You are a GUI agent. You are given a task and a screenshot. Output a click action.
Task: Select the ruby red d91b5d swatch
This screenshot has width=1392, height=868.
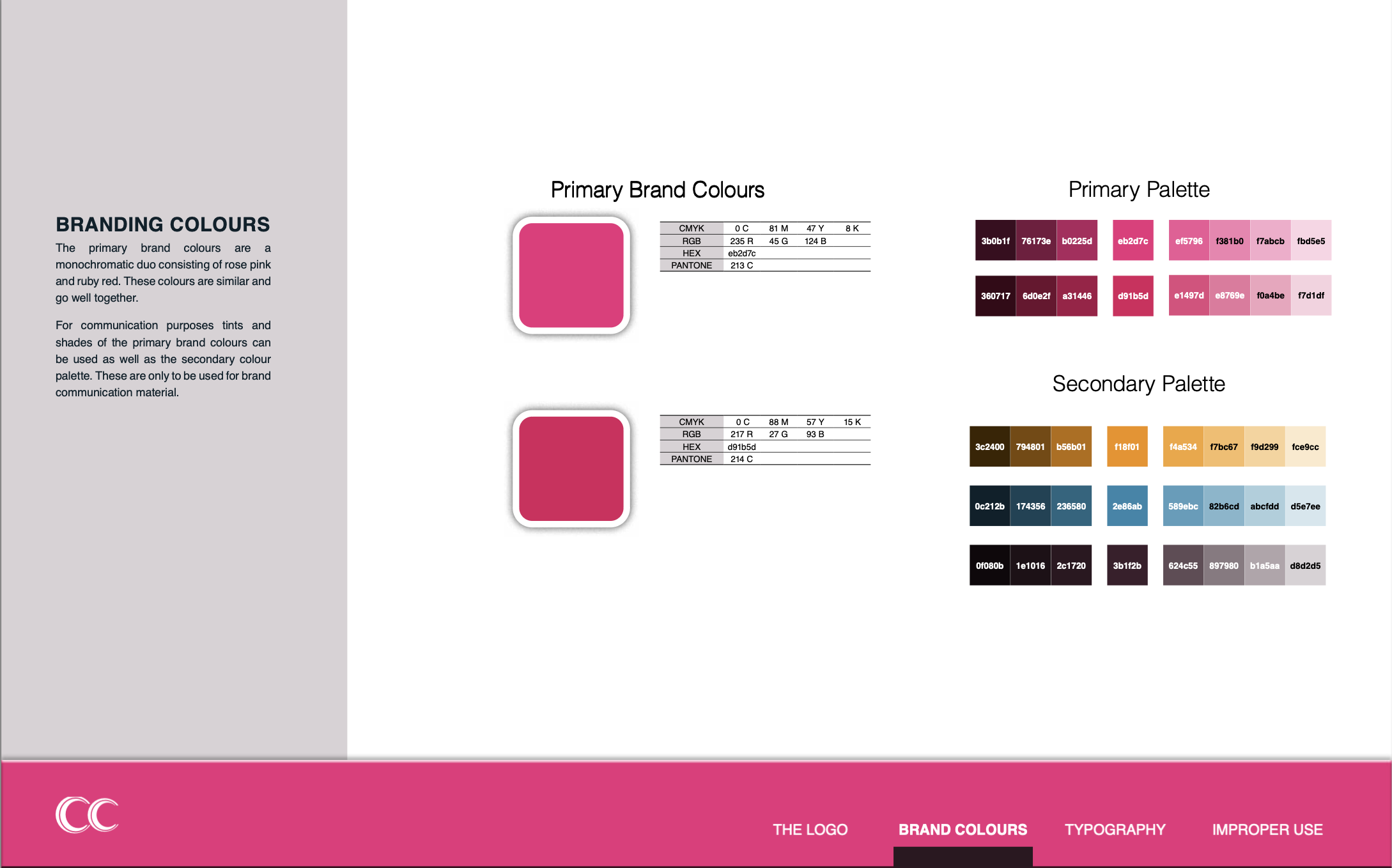pyautogui.click(x=1132, y=296)
